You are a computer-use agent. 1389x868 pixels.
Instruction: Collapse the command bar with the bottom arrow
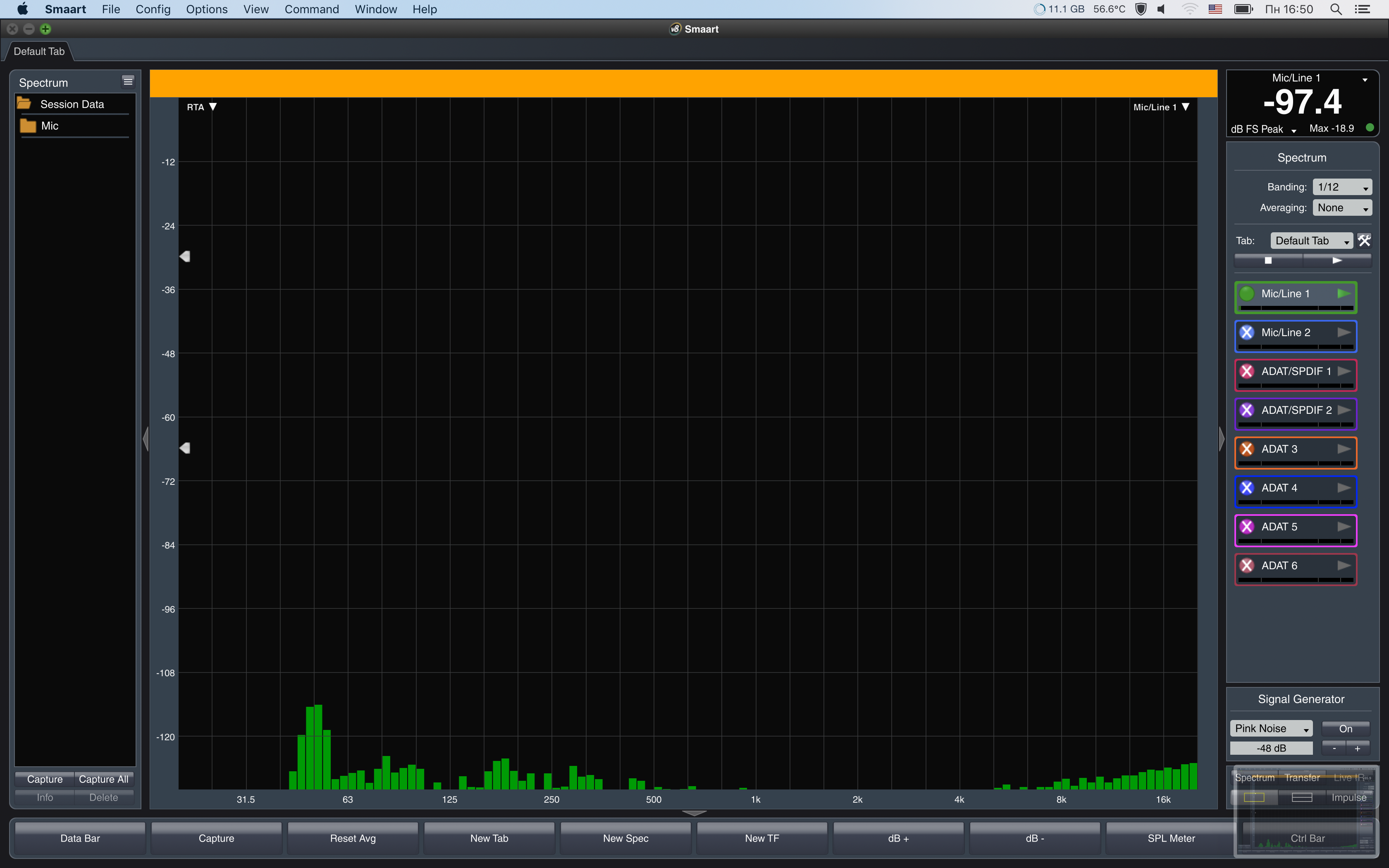[x=694, y=813]
